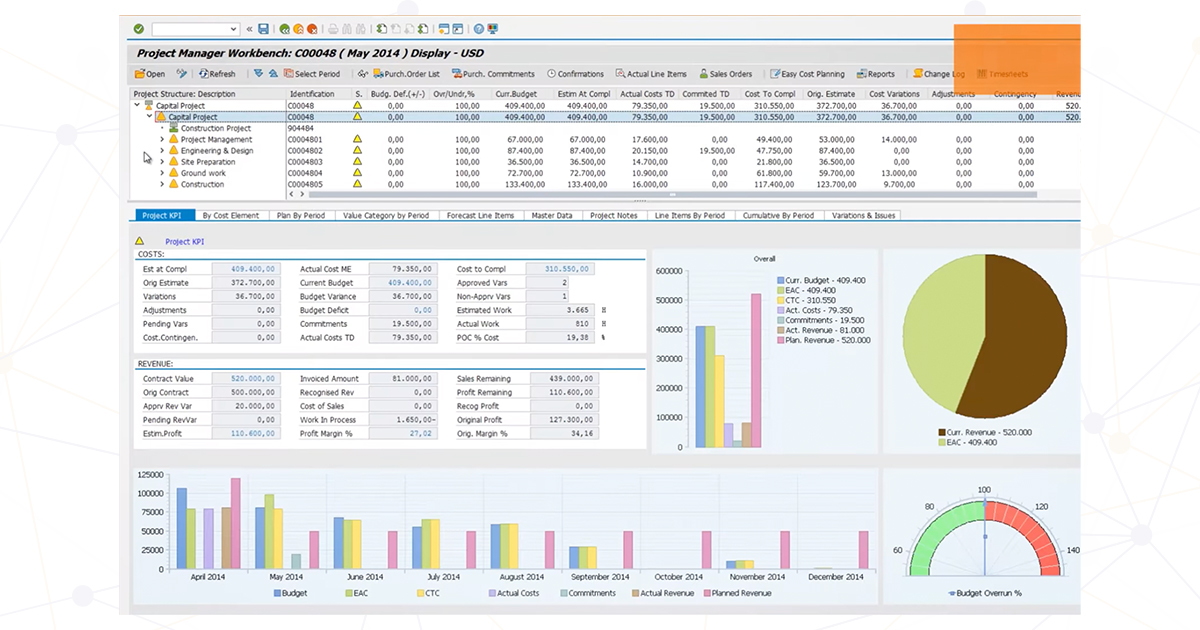Image resolution: width=1200 pixels, height=630 pixels.
Task: Switch to the By Cost Element tab
Action: (232, 215)
